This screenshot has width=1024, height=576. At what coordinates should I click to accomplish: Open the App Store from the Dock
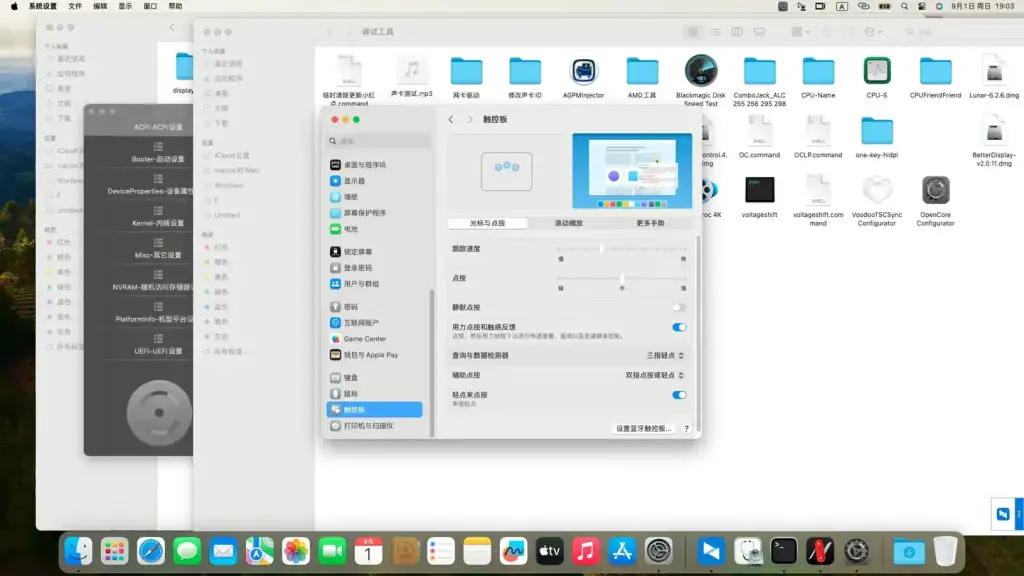[622, 551]
